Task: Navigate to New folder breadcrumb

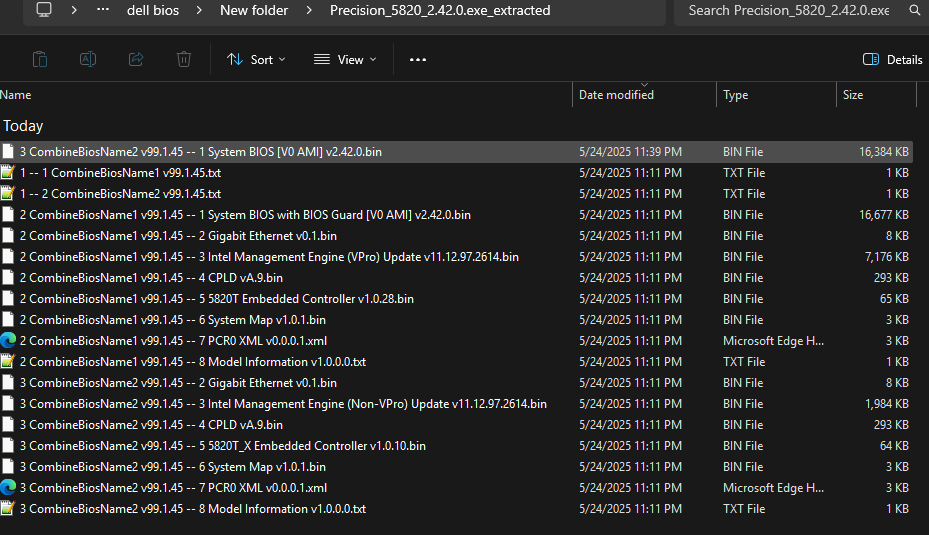Action: (254, 10)
